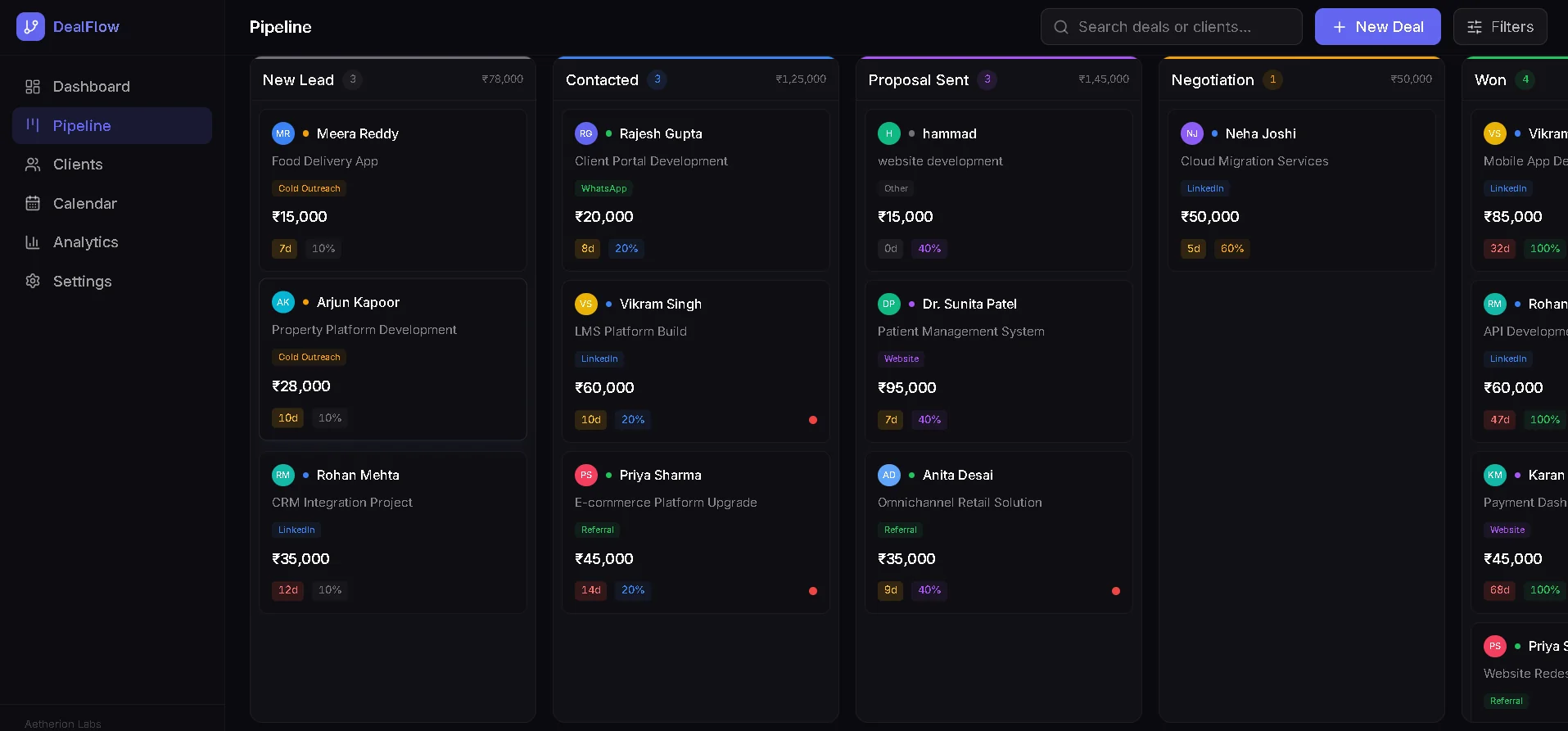Click the Negotiation column header
This screenshot has height=731, width=1568.
click(1302, 79)
